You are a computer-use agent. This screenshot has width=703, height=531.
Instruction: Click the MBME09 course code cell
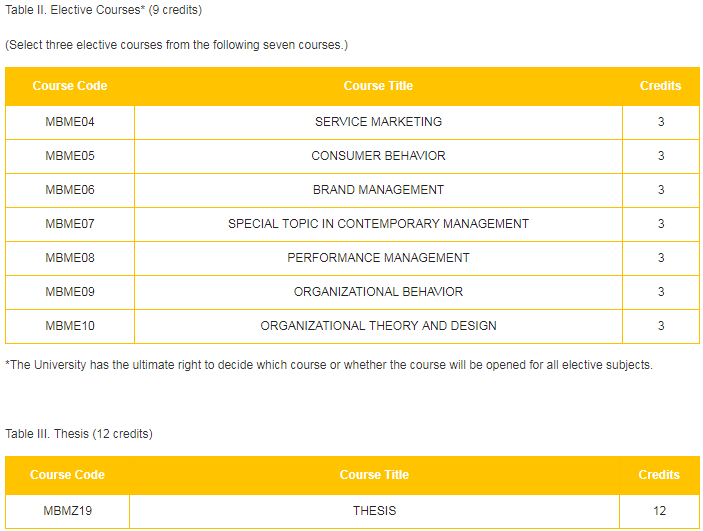click(70, 292)
